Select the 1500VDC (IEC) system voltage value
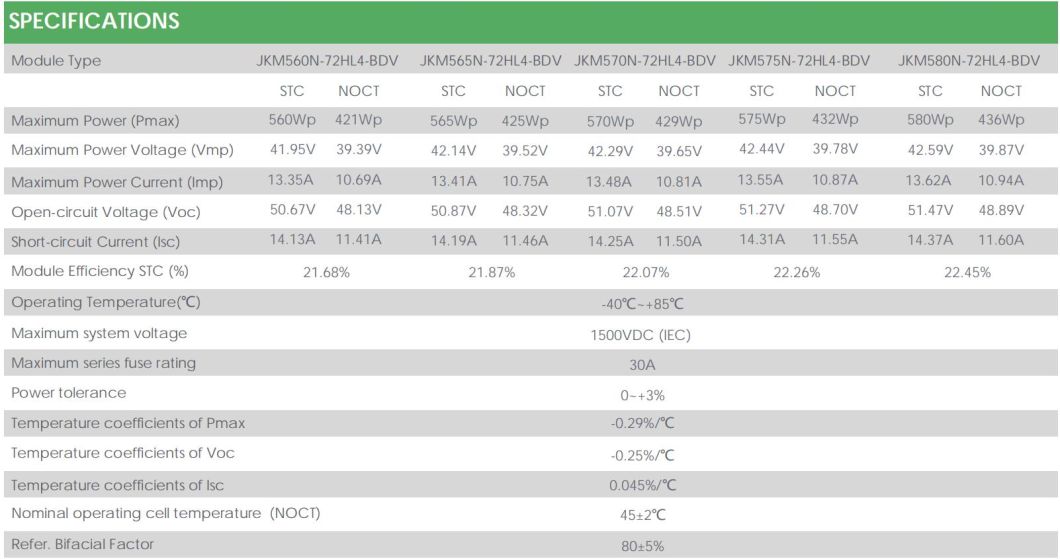Image resolution: width=1060 pixels, height=559 pixels. point(641,335)
